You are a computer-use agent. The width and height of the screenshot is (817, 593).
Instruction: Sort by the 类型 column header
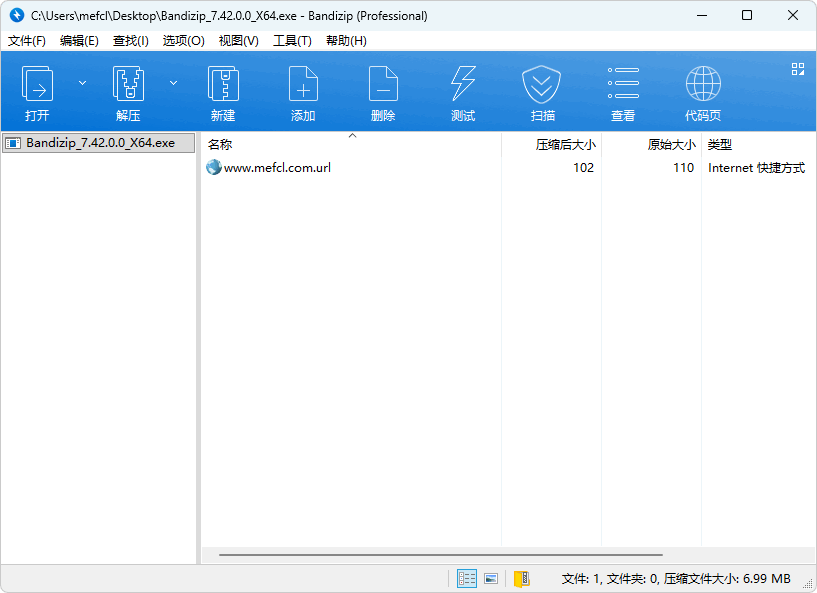pos(758,144)
